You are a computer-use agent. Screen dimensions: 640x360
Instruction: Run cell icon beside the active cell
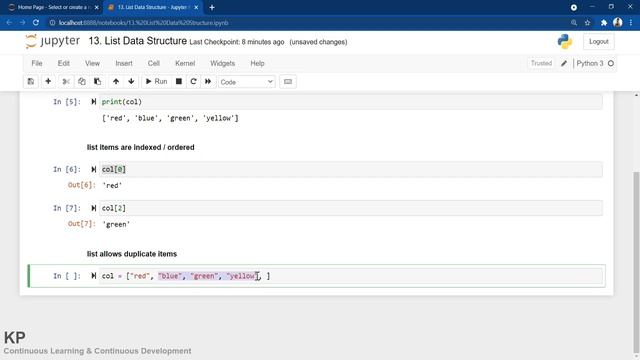(x=93, y=276)
